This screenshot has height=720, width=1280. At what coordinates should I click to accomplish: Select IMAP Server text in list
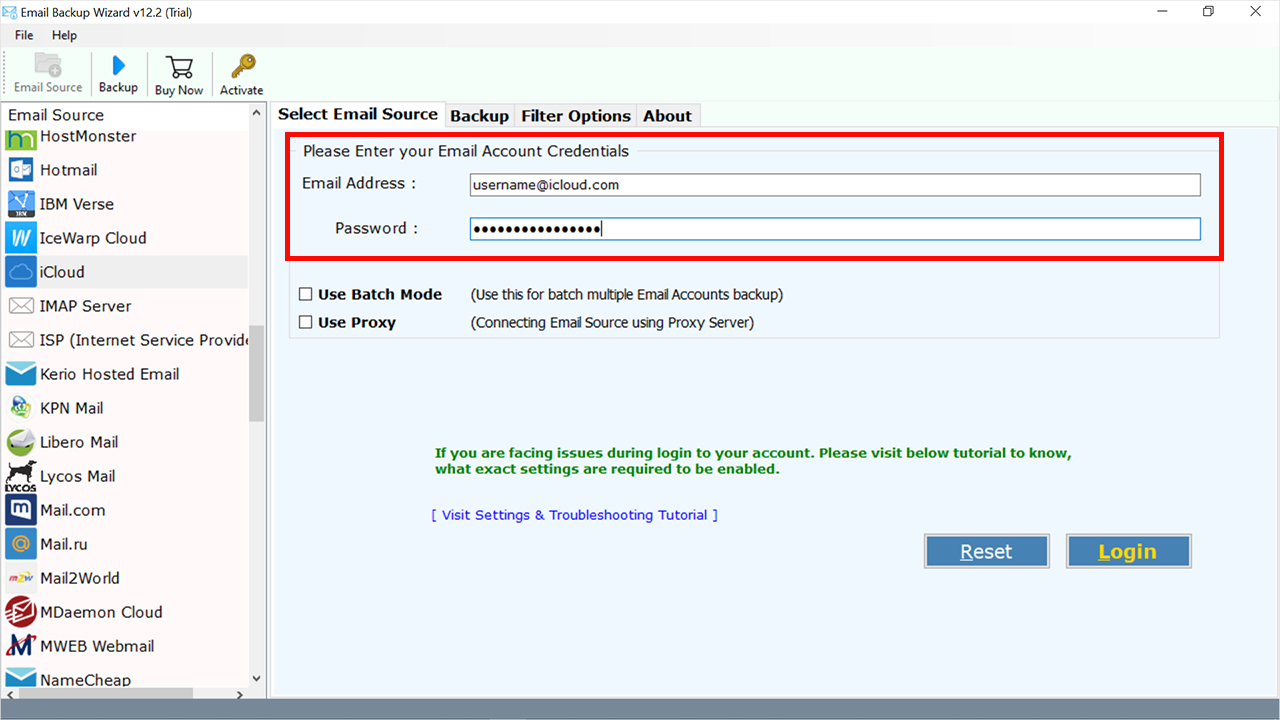[x=86, y=306]
